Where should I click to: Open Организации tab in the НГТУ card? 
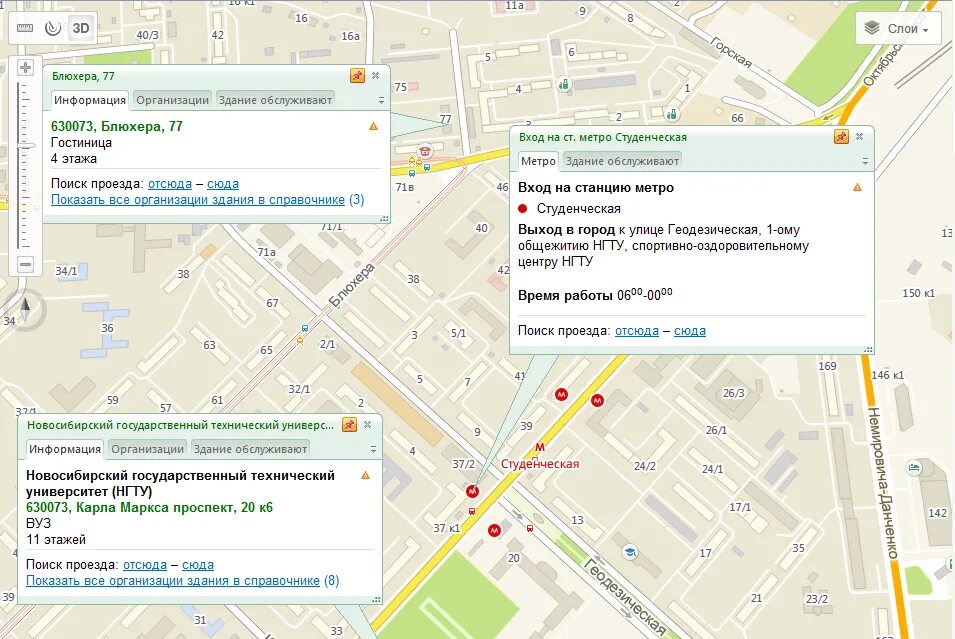147,449
